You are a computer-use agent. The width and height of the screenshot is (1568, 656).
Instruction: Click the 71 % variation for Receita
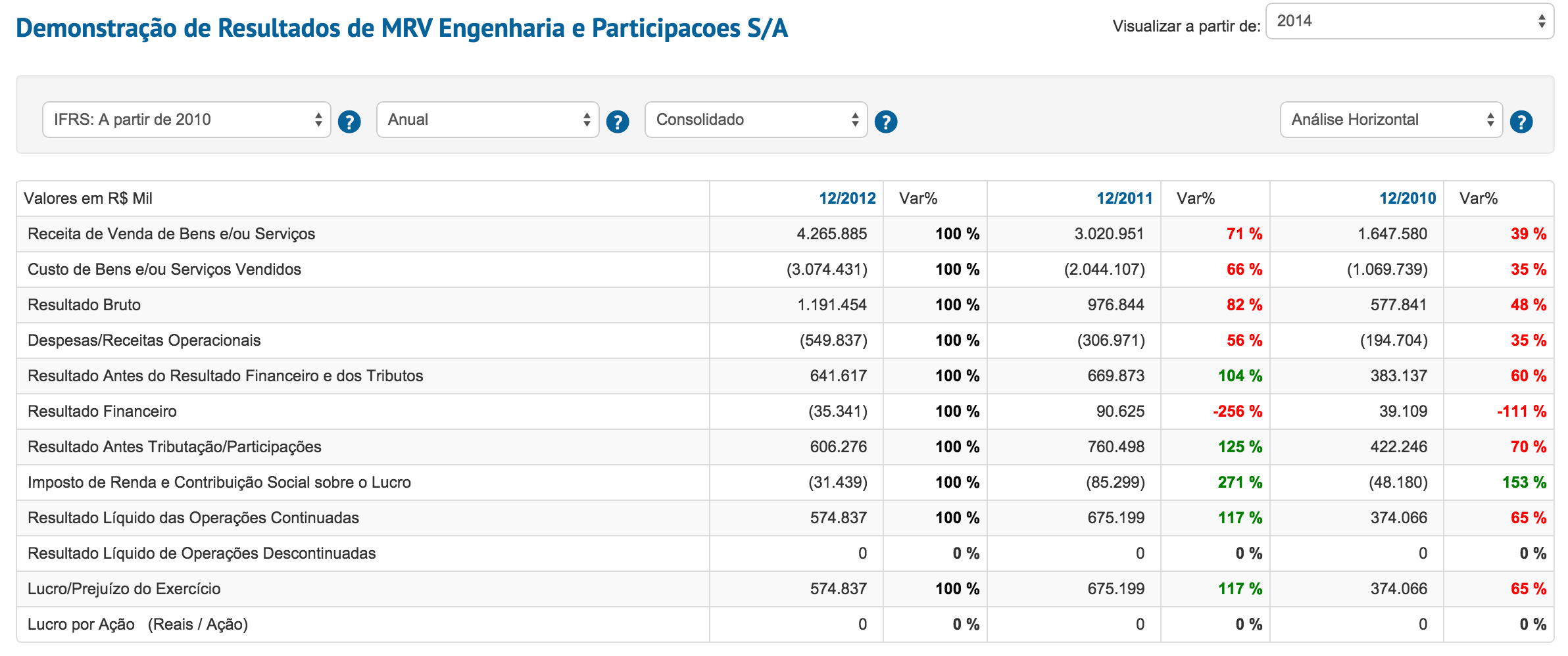(1244, 234)
